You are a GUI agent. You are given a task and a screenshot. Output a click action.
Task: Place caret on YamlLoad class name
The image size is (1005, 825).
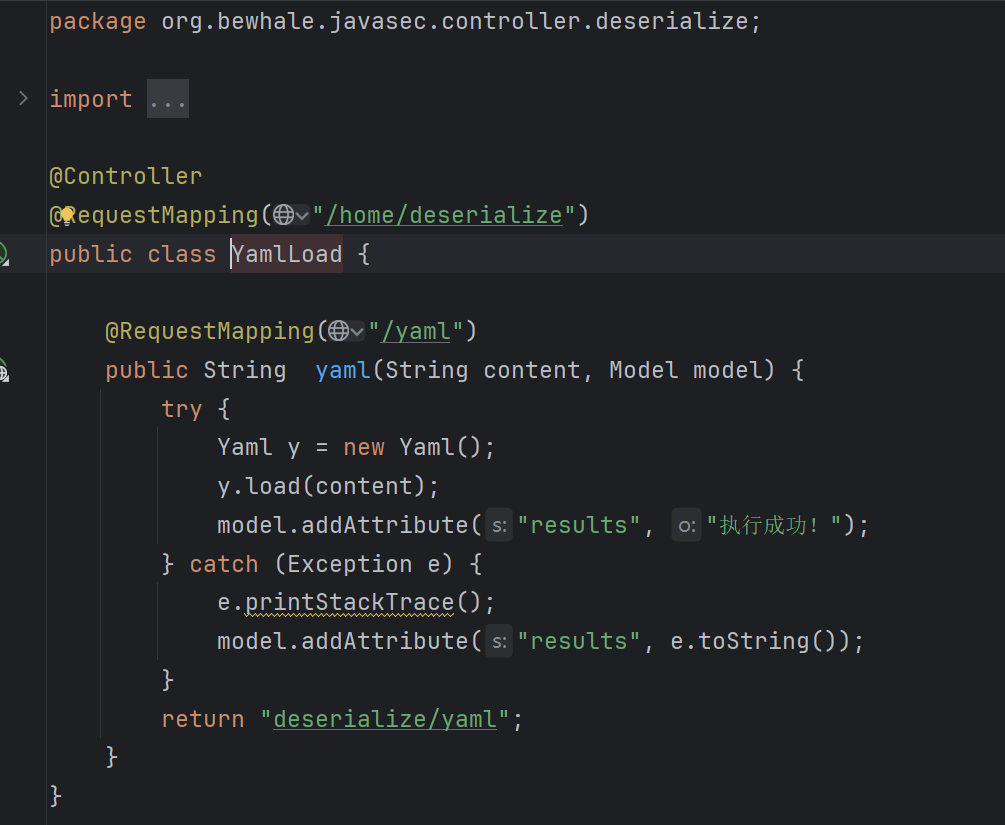[287, 254]
